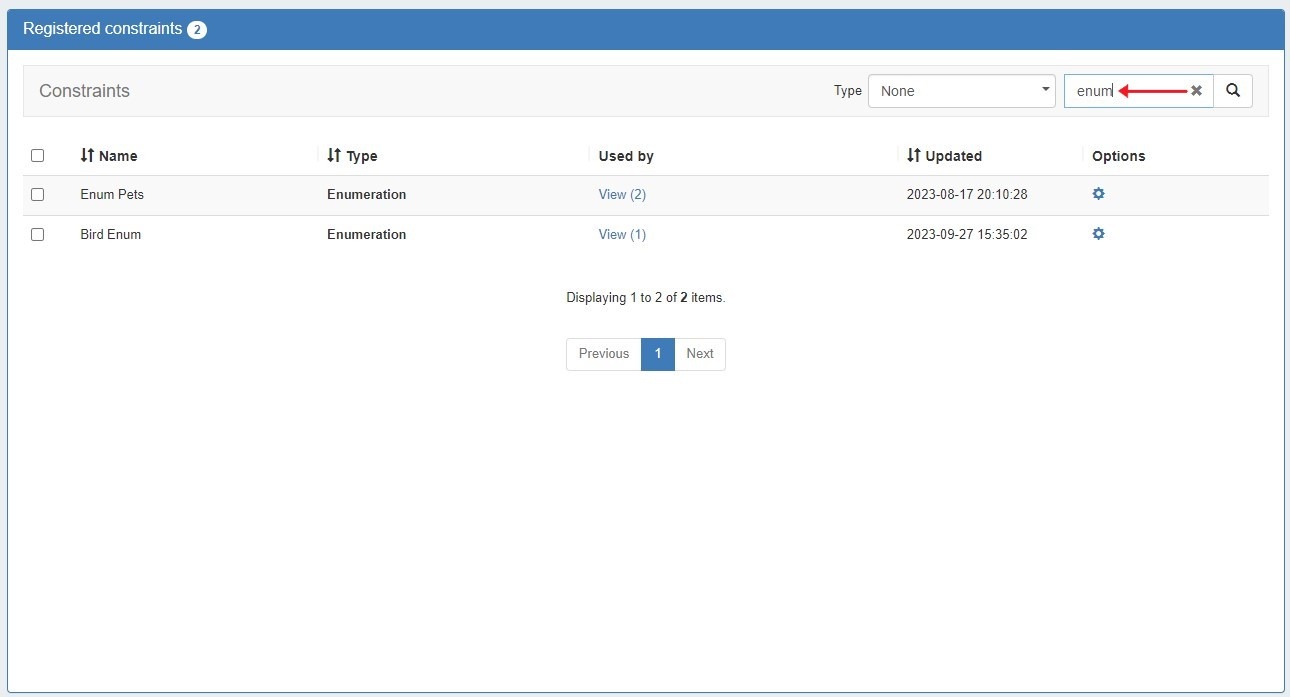
Task: Sort constraints by the Name column
Action: click(109, 156)
